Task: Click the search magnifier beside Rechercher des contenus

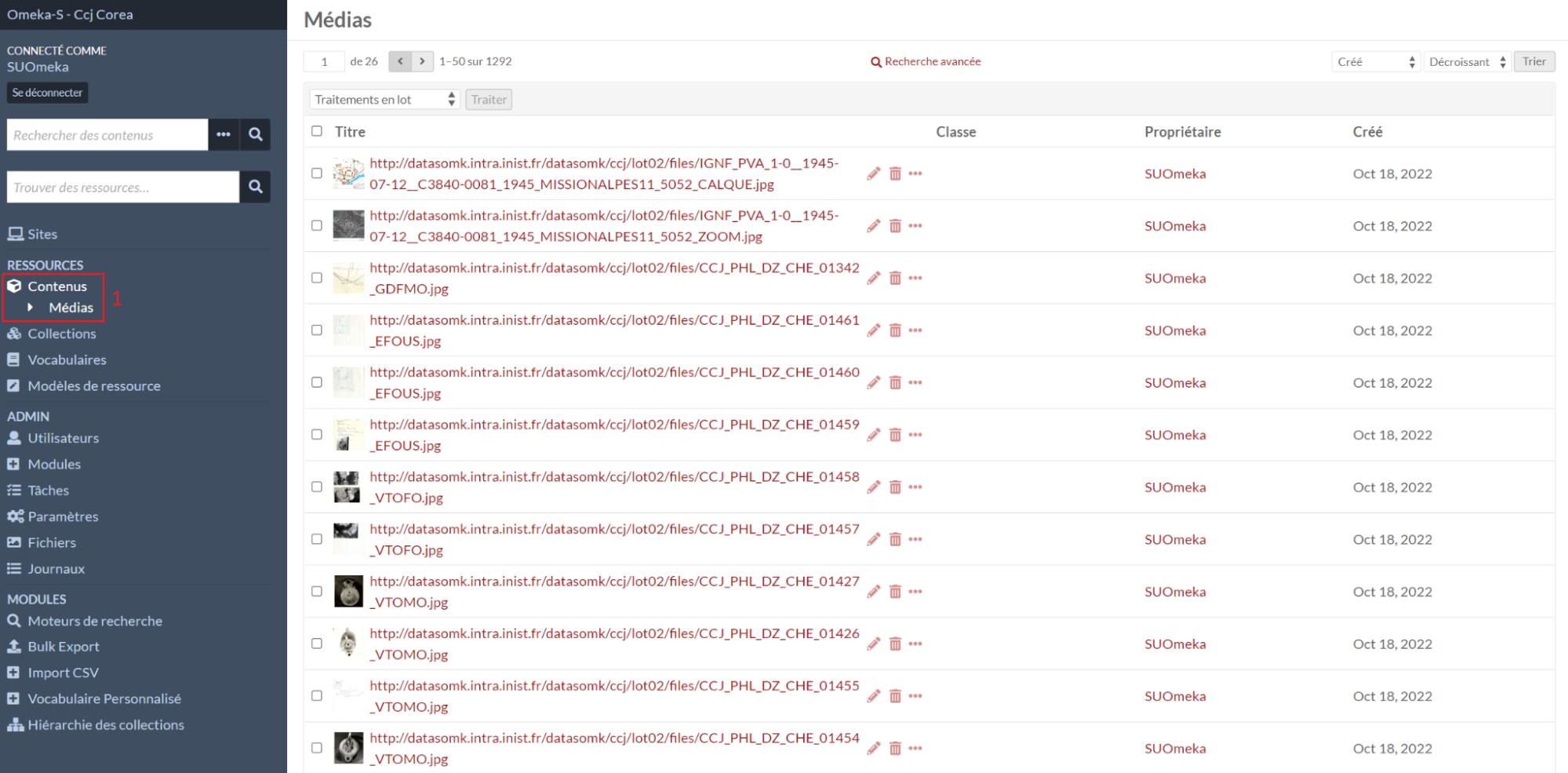Action: coord(255,135)
